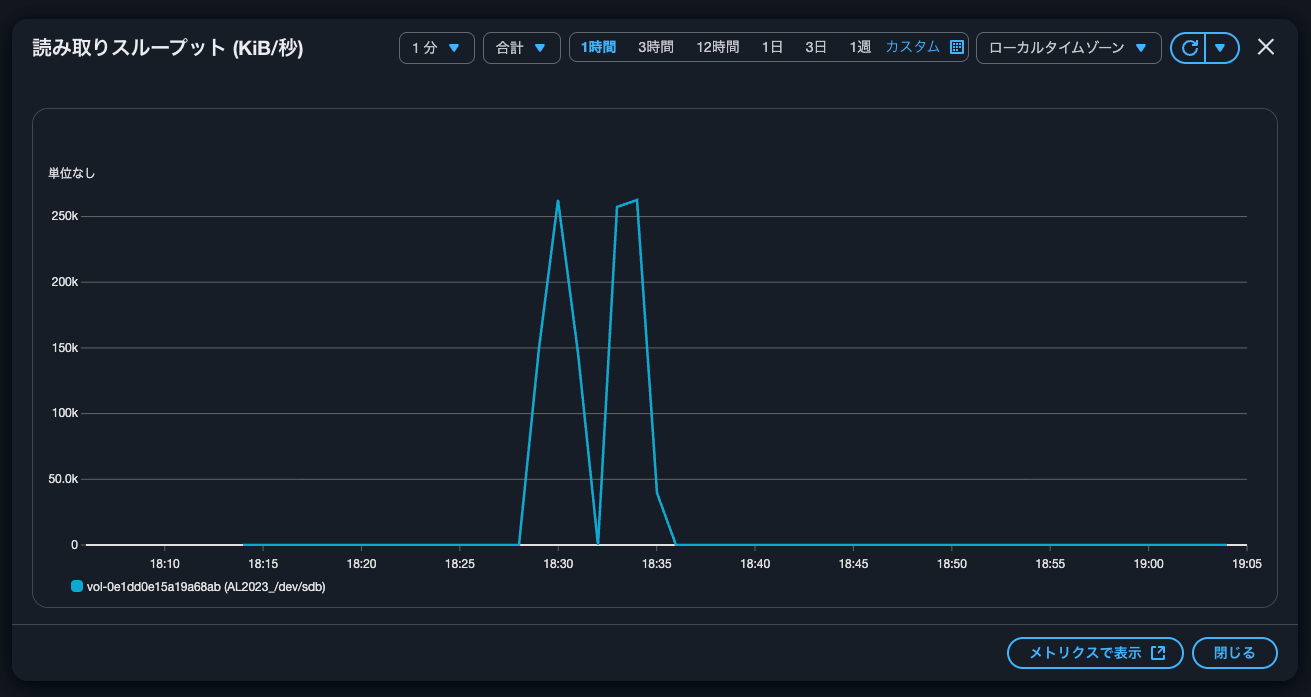Image resolution: width=1311 pixels, height=697 pixels.
Task: Click the external link icon in メトリクスで表示
Action: pos(1158,653)
